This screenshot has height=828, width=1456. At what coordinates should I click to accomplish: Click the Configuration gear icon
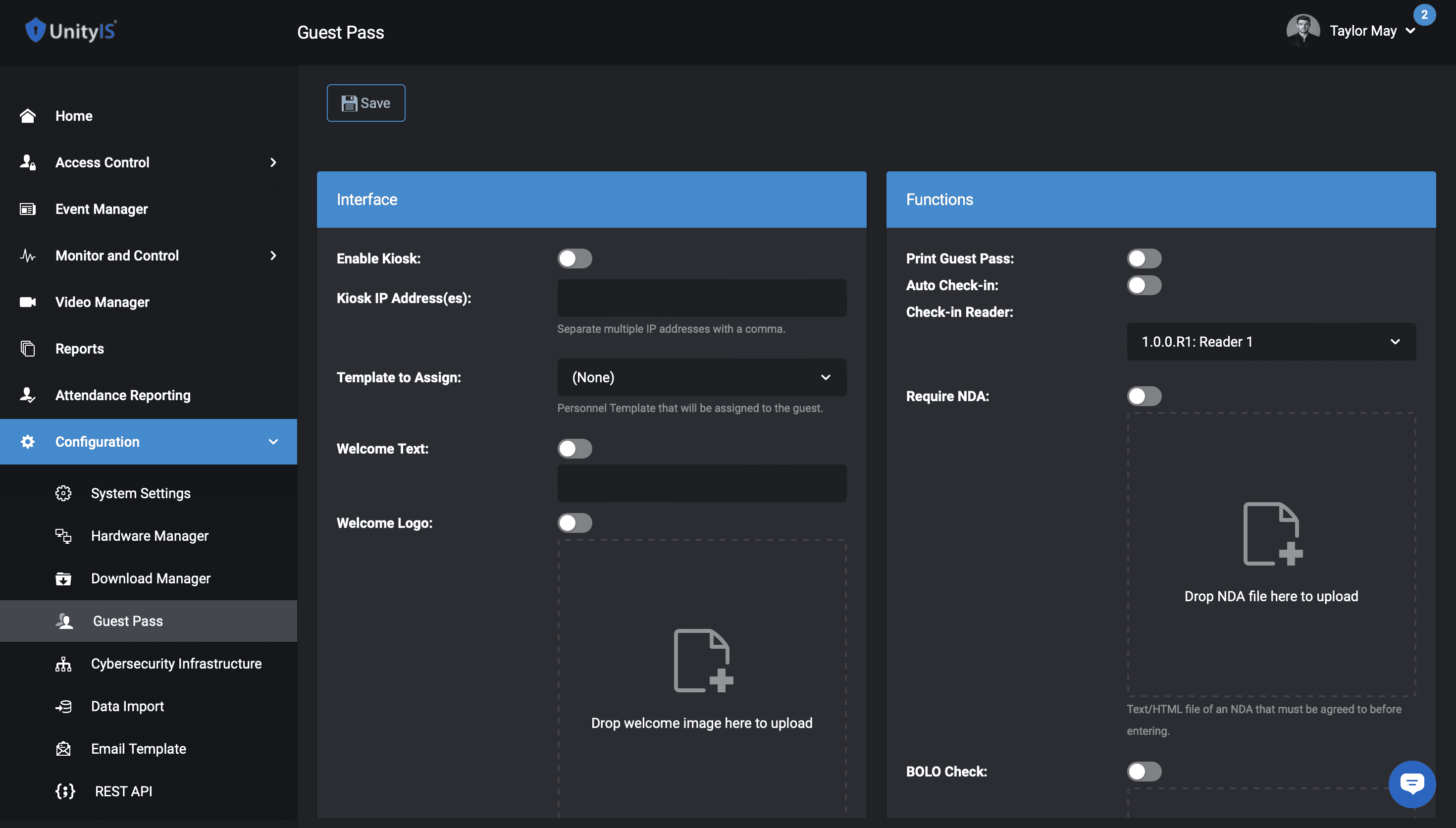tap(27, 442)
